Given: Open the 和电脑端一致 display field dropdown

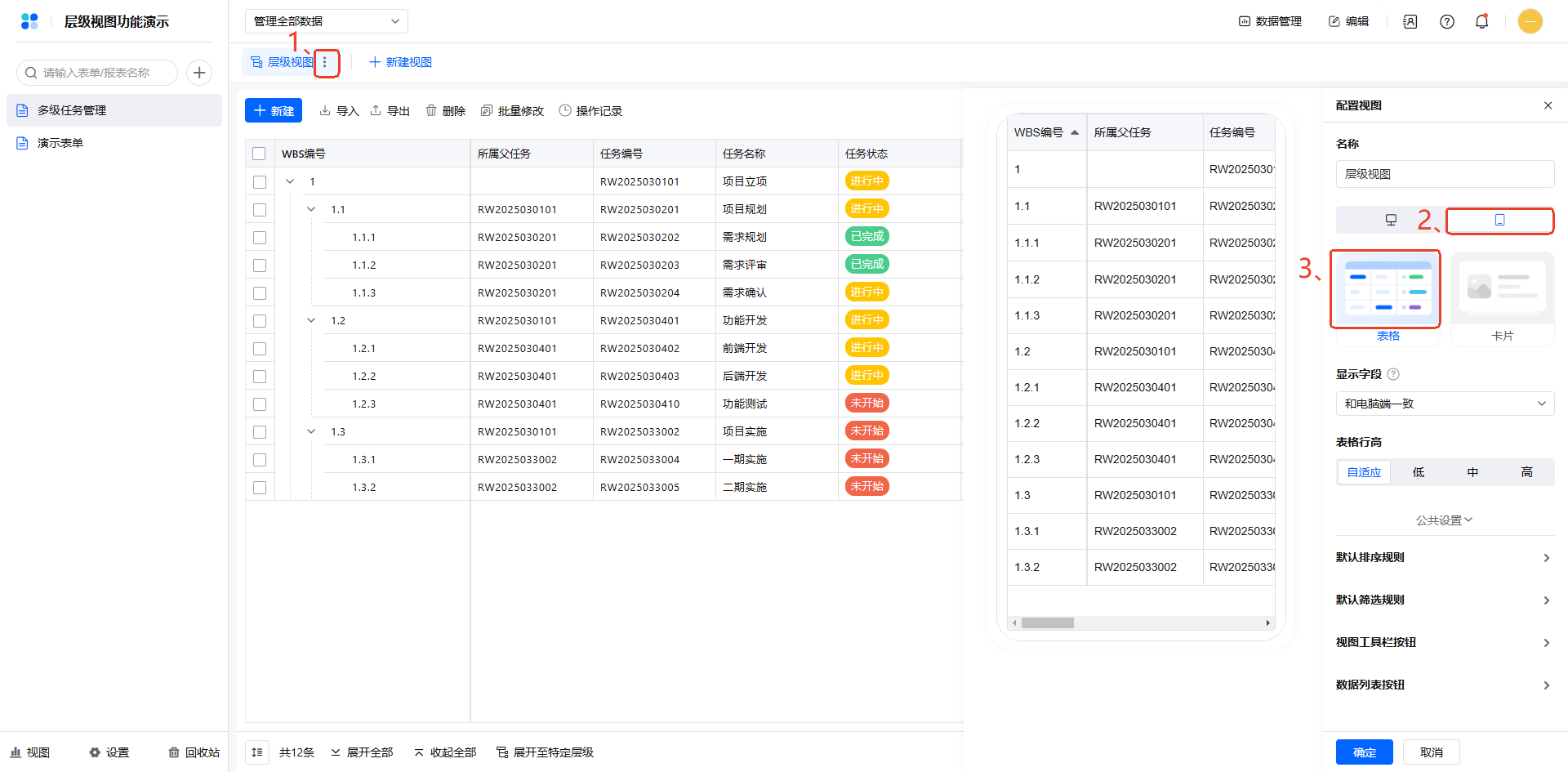Looking at the screenshot, I should [x=1445, y=404].
